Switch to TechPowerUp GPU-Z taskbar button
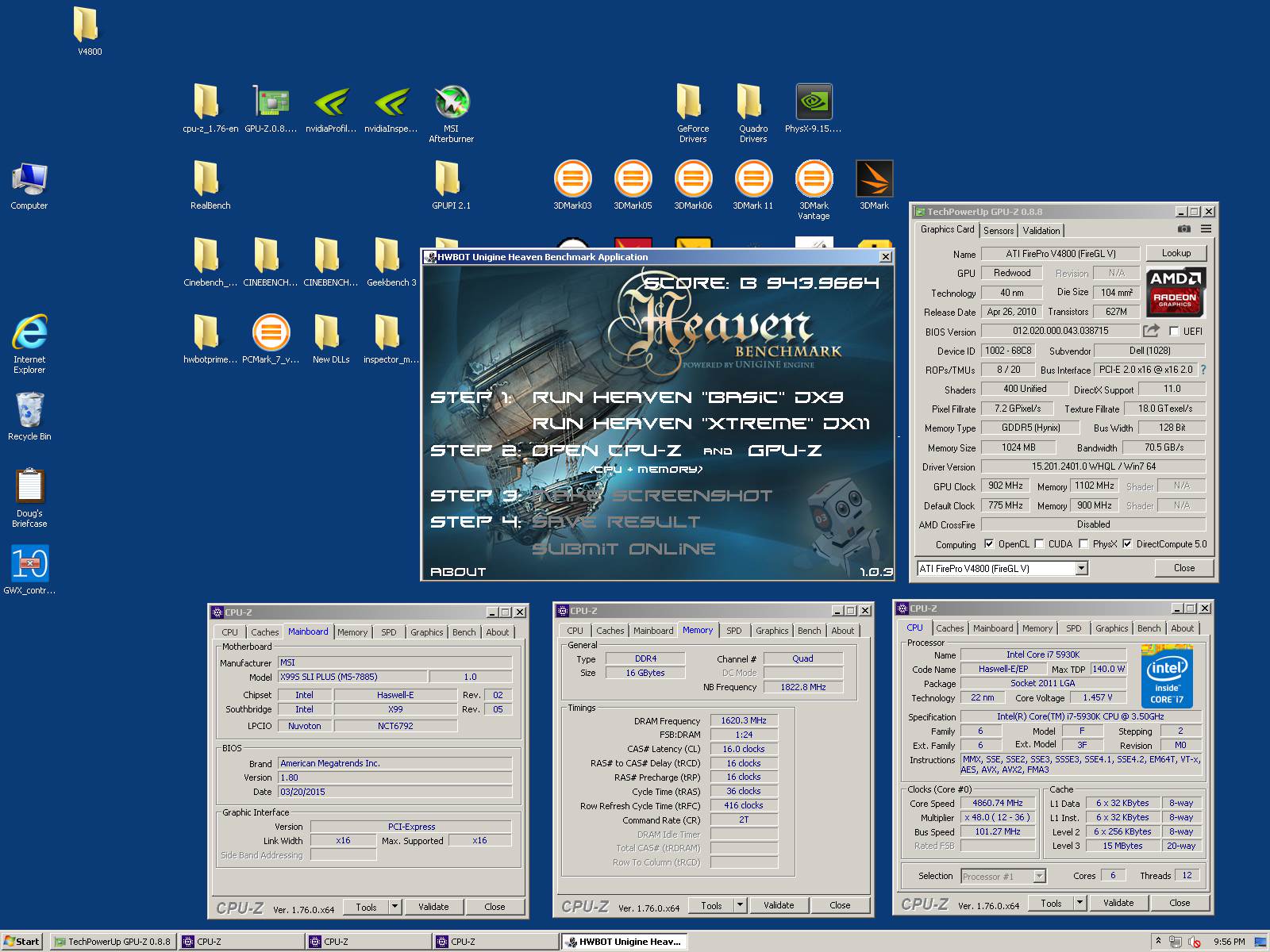 (112, 942)
